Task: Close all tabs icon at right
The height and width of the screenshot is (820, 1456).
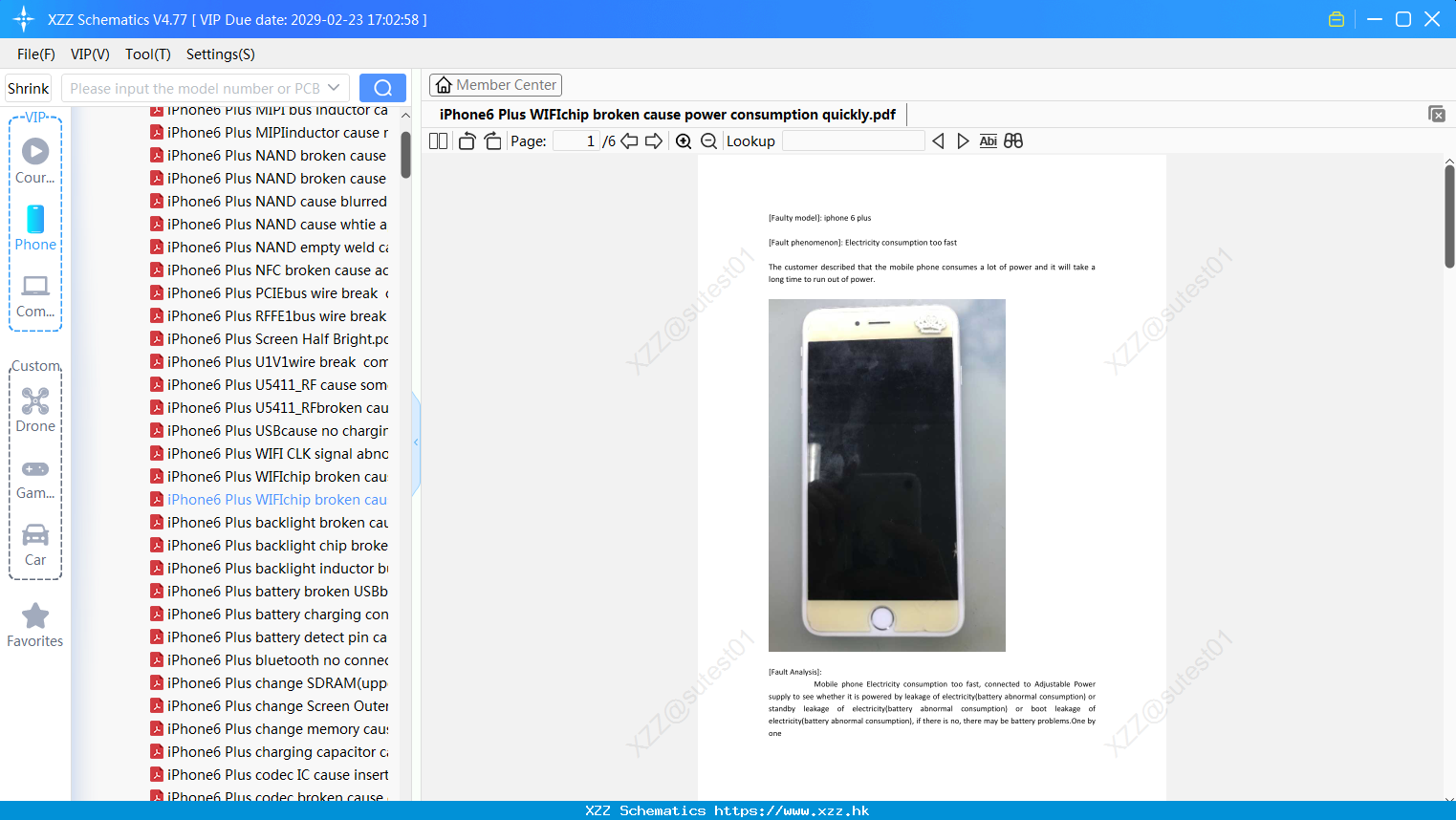Action: 1437,114
